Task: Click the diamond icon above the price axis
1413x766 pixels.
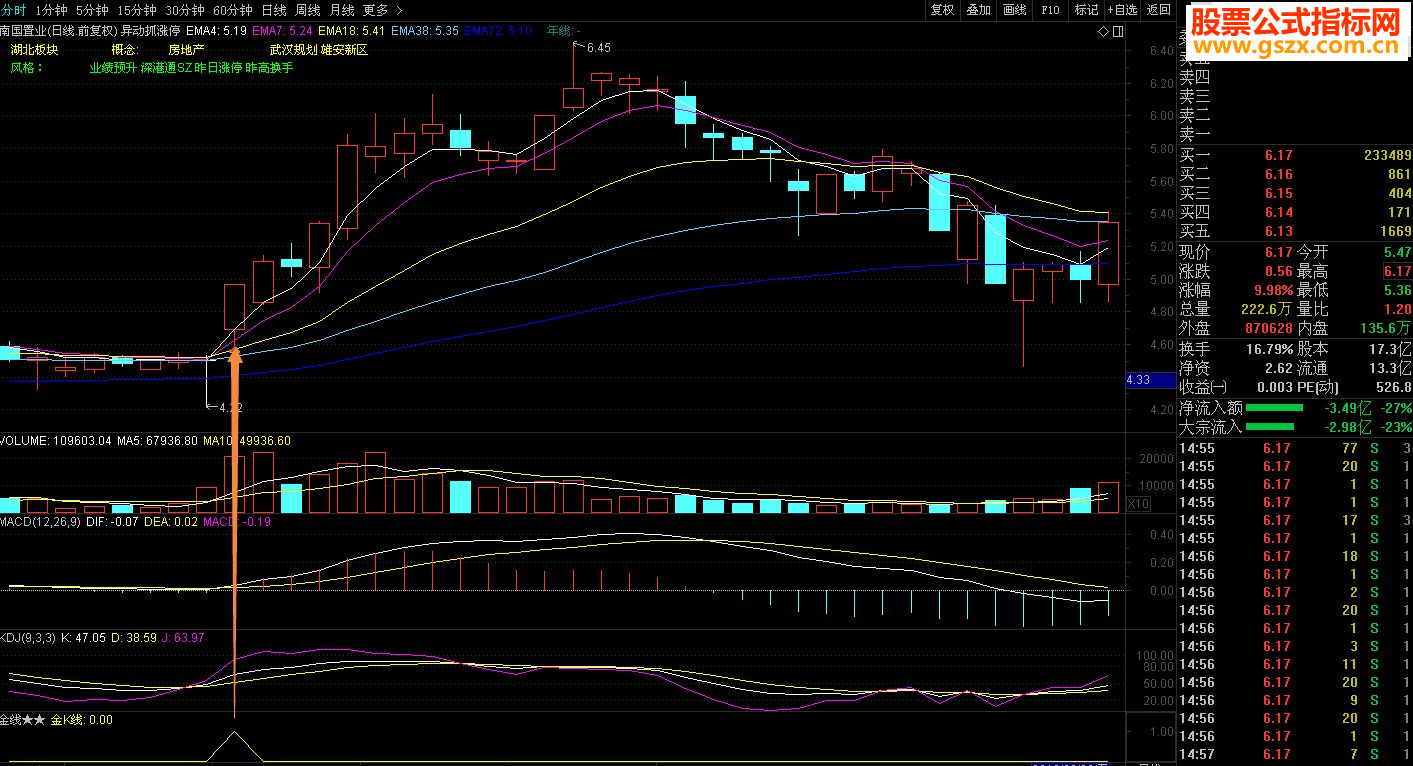Action: 1104,31
